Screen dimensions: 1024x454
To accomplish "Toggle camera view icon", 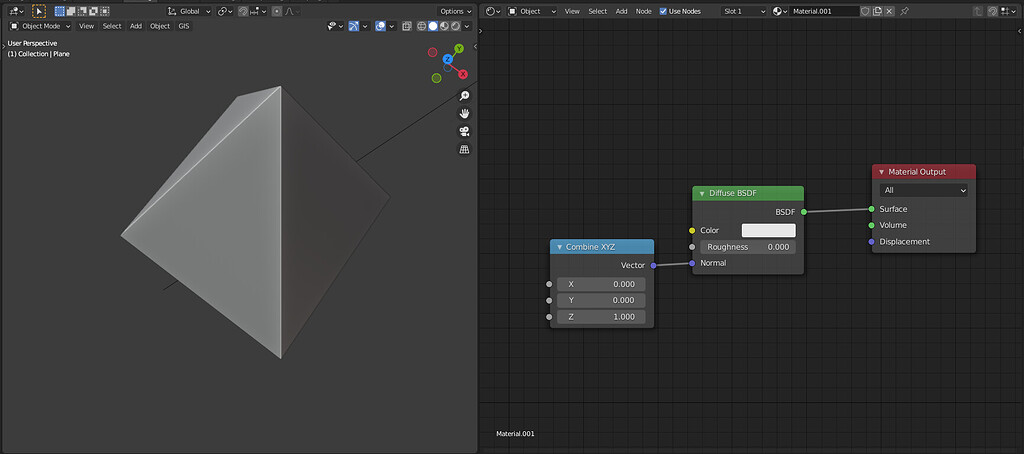I will pos(464,131).
